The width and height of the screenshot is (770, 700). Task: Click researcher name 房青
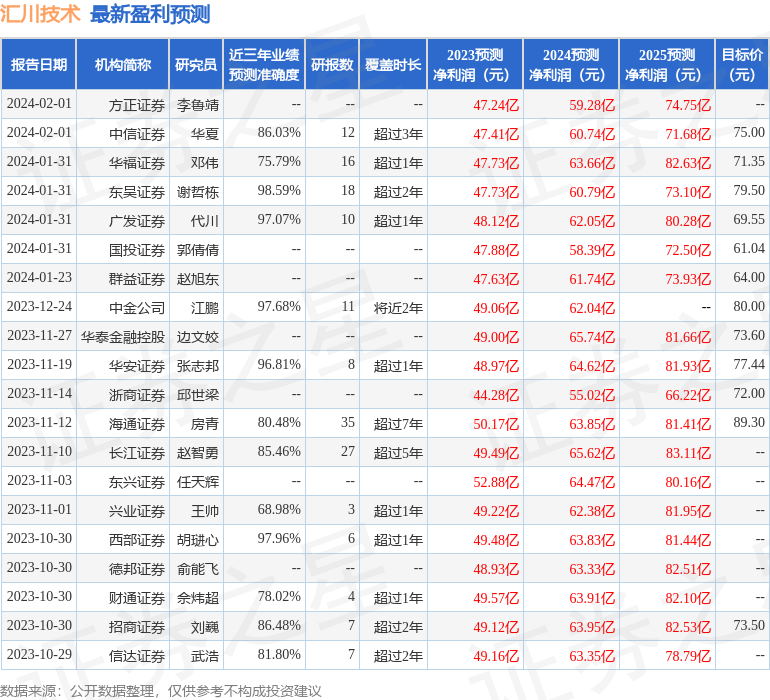(205, 423)
